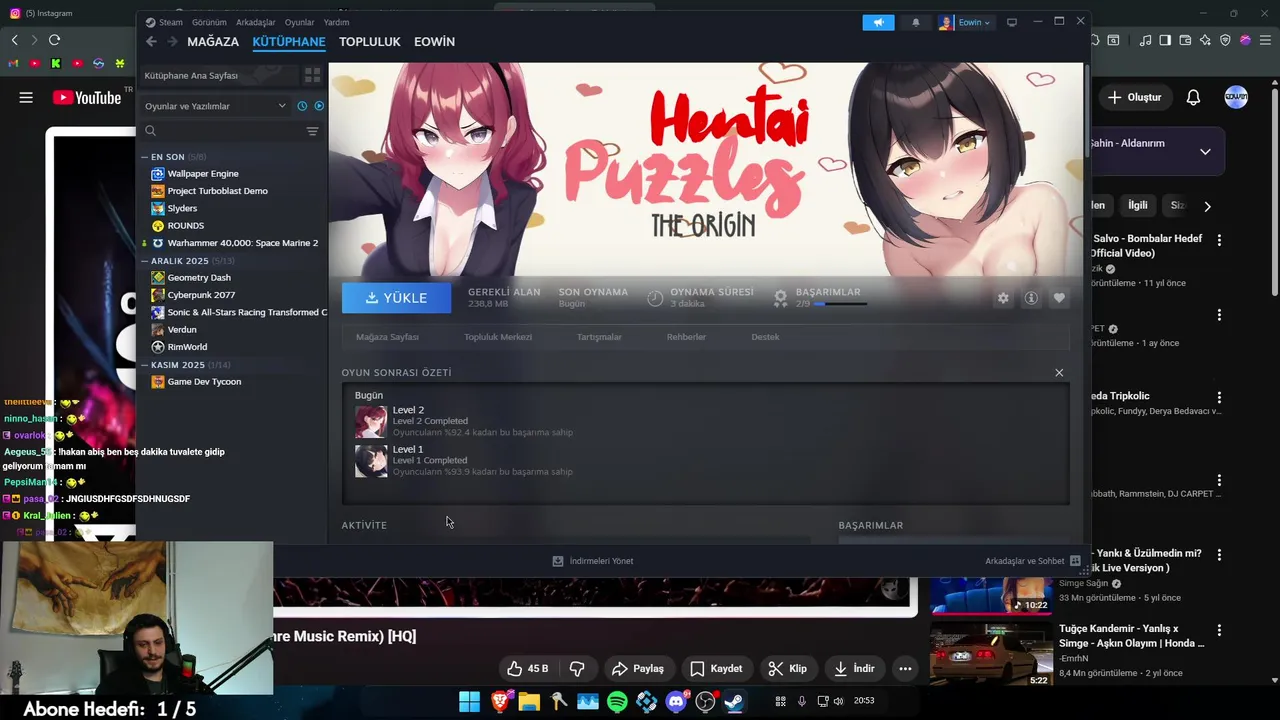Image resolution: width=1280 pixels, height=720 pixels.
Task: Open YouTube hamburger menu icon
Action: pos(26,97)
